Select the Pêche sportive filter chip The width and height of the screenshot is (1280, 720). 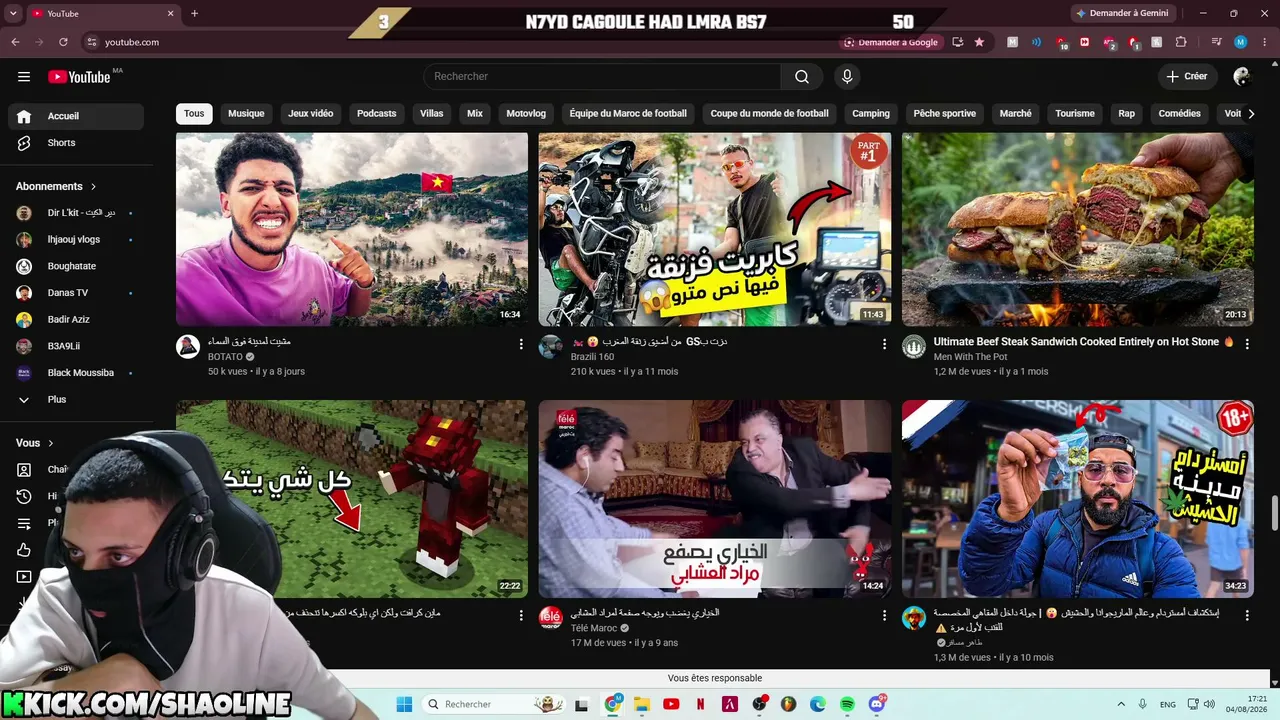944,114
